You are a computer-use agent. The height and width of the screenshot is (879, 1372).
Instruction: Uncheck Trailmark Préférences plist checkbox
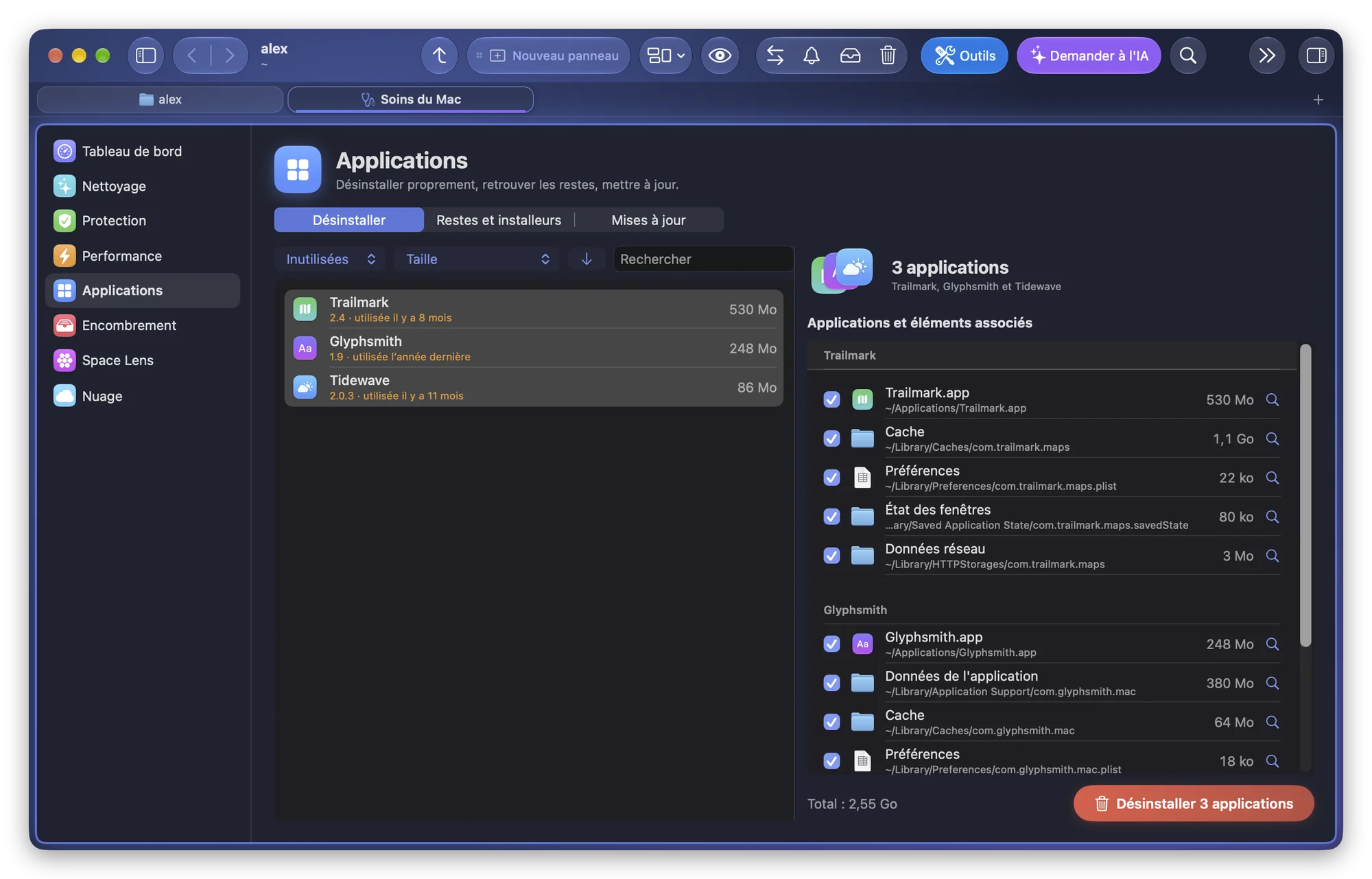coord(831,478)
